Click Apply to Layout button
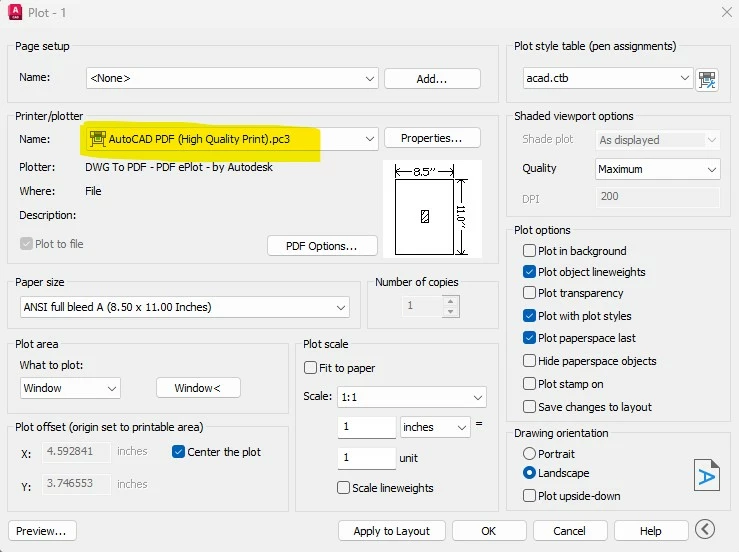The width and height of the screenshot is (739, 552). 392,531
